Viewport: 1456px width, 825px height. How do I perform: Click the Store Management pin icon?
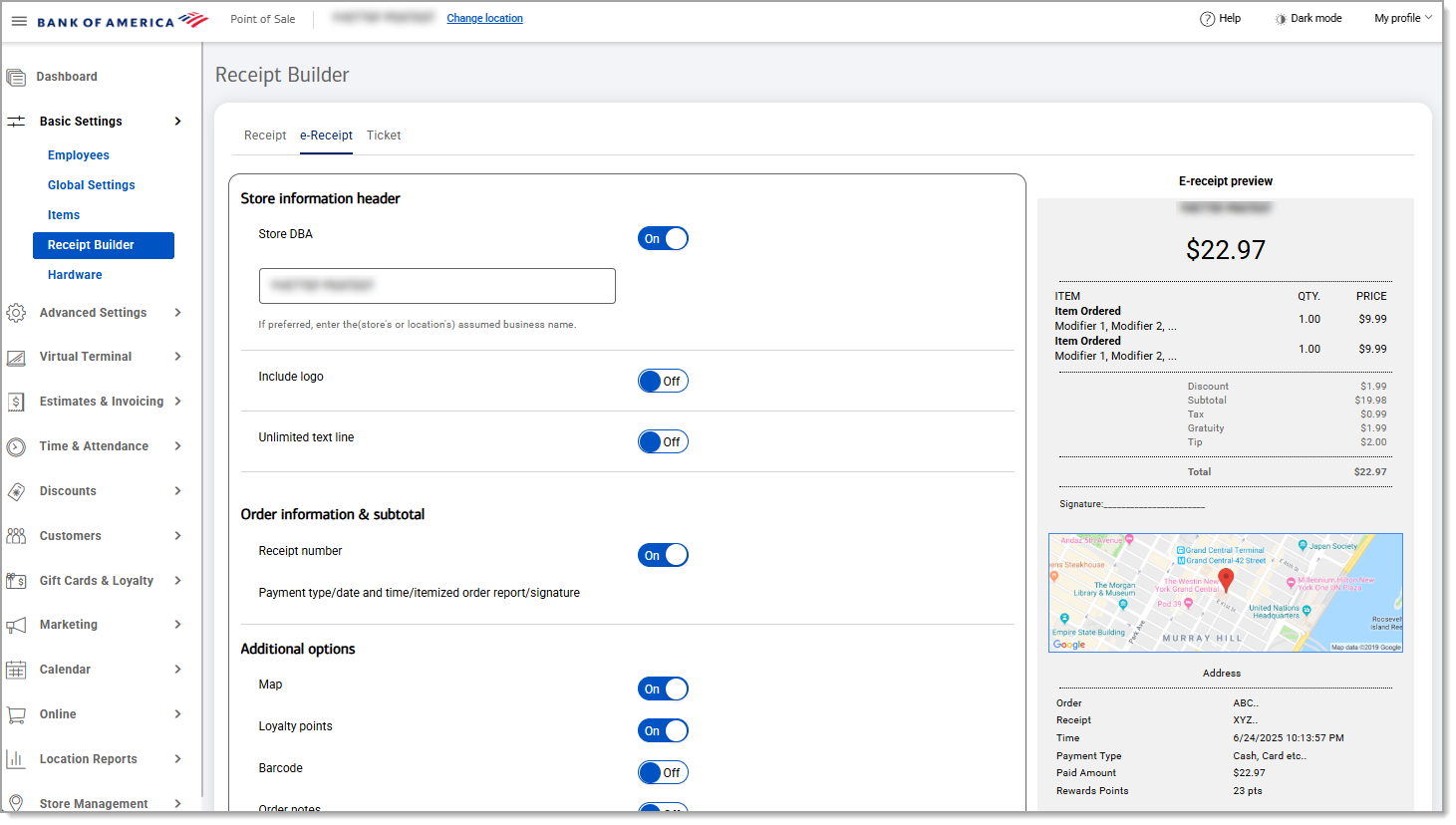[16, 803]
